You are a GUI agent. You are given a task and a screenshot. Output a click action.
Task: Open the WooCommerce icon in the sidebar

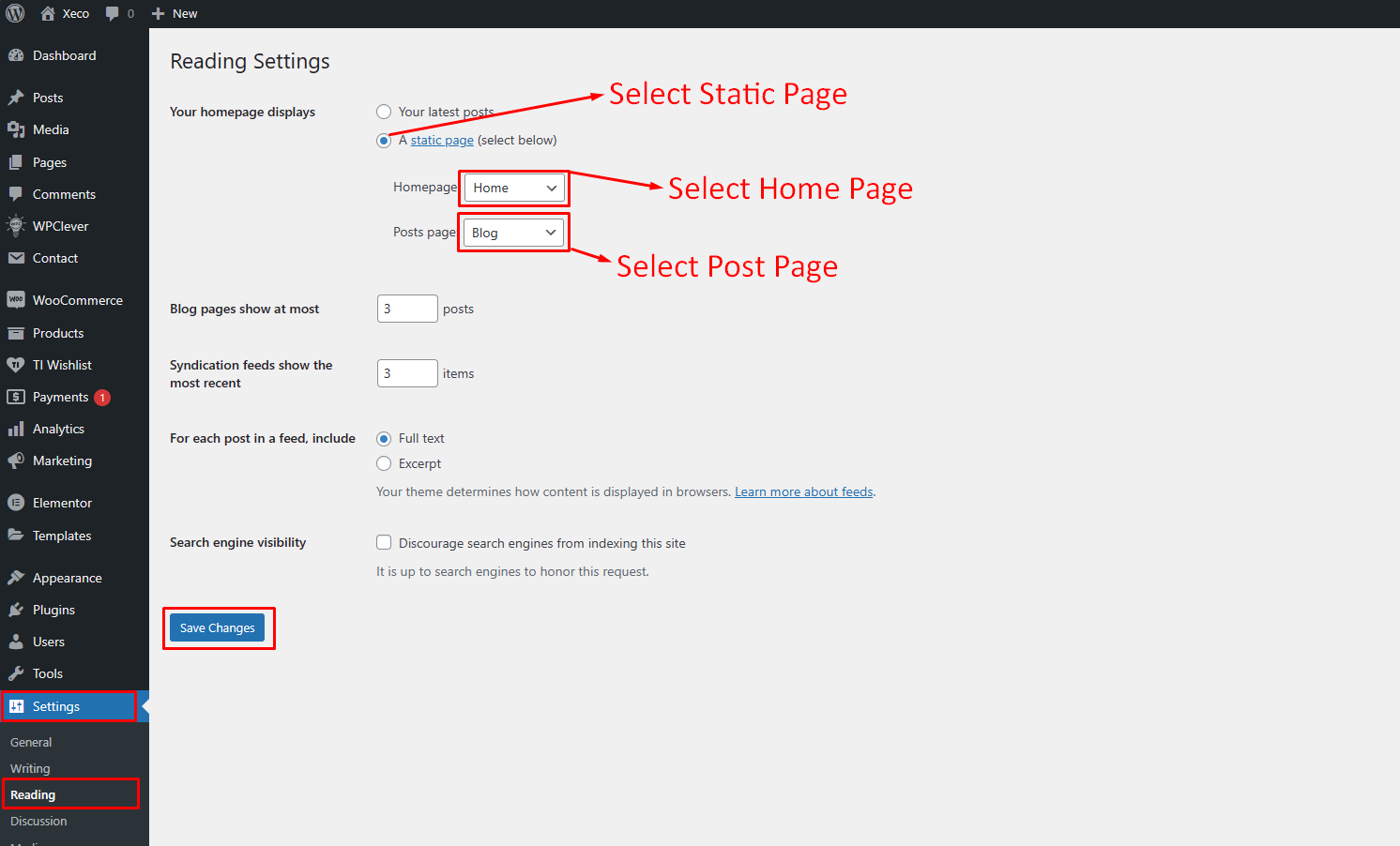click(x=16, y=300)
